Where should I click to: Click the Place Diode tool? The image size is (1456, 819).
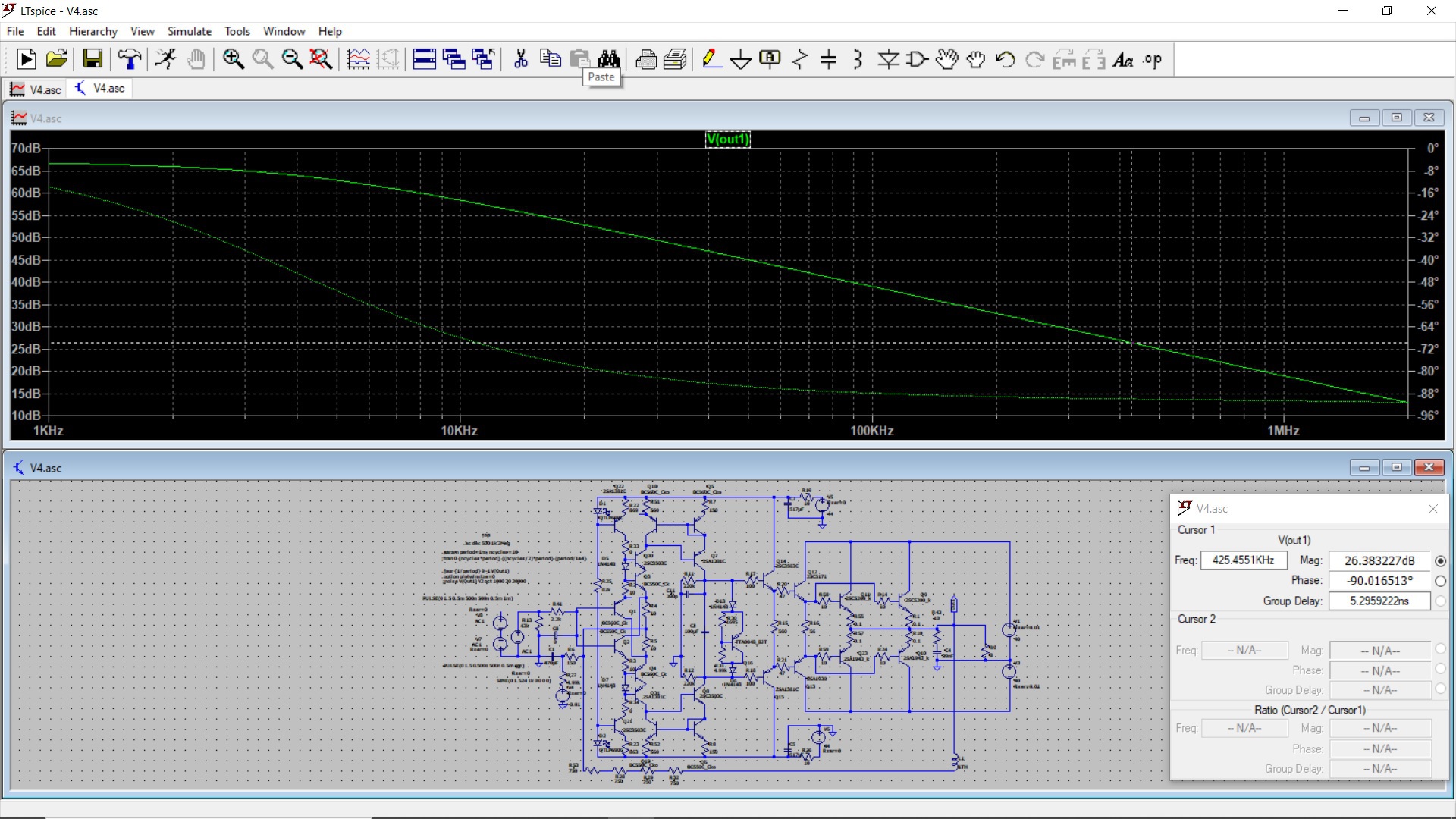888,59
